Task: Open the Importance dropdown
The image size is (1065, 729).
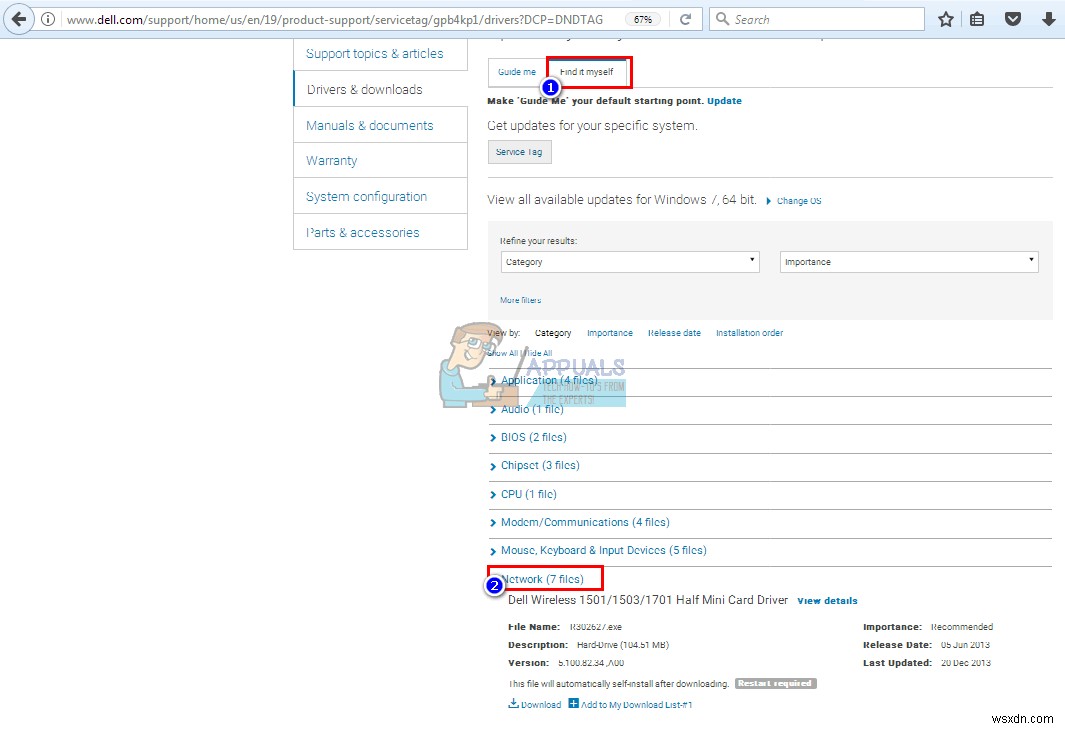Action: point(909,262)
